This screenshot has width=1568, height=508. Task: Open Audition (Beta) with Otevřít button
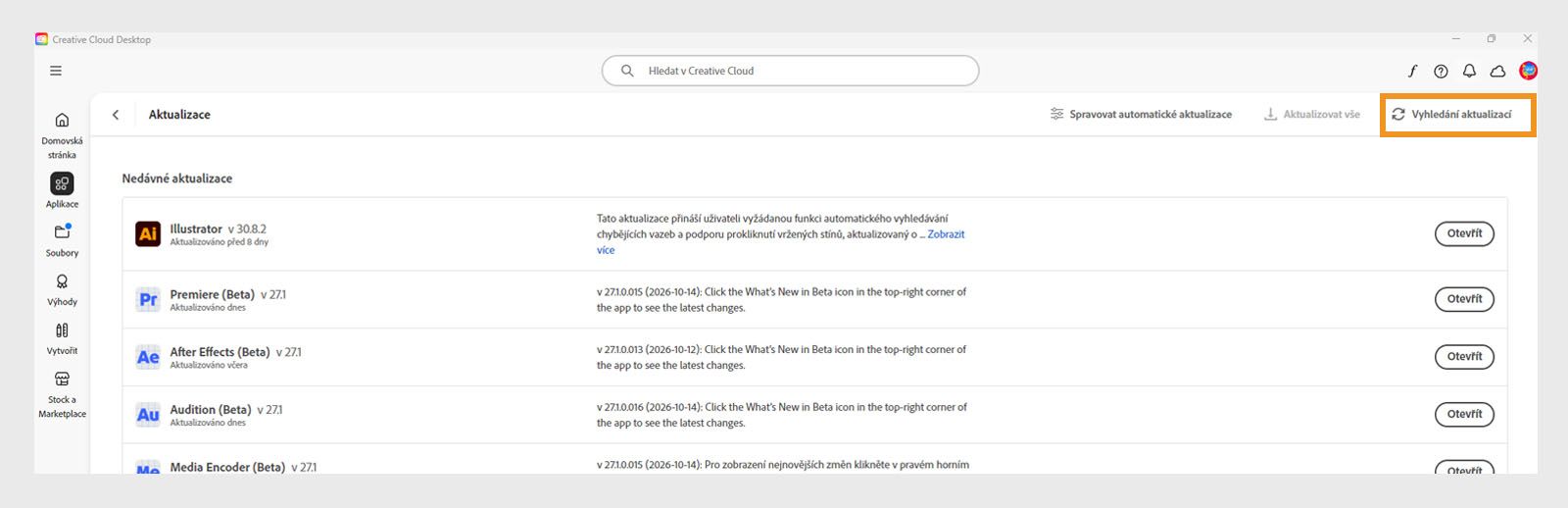click(1464, 414)
